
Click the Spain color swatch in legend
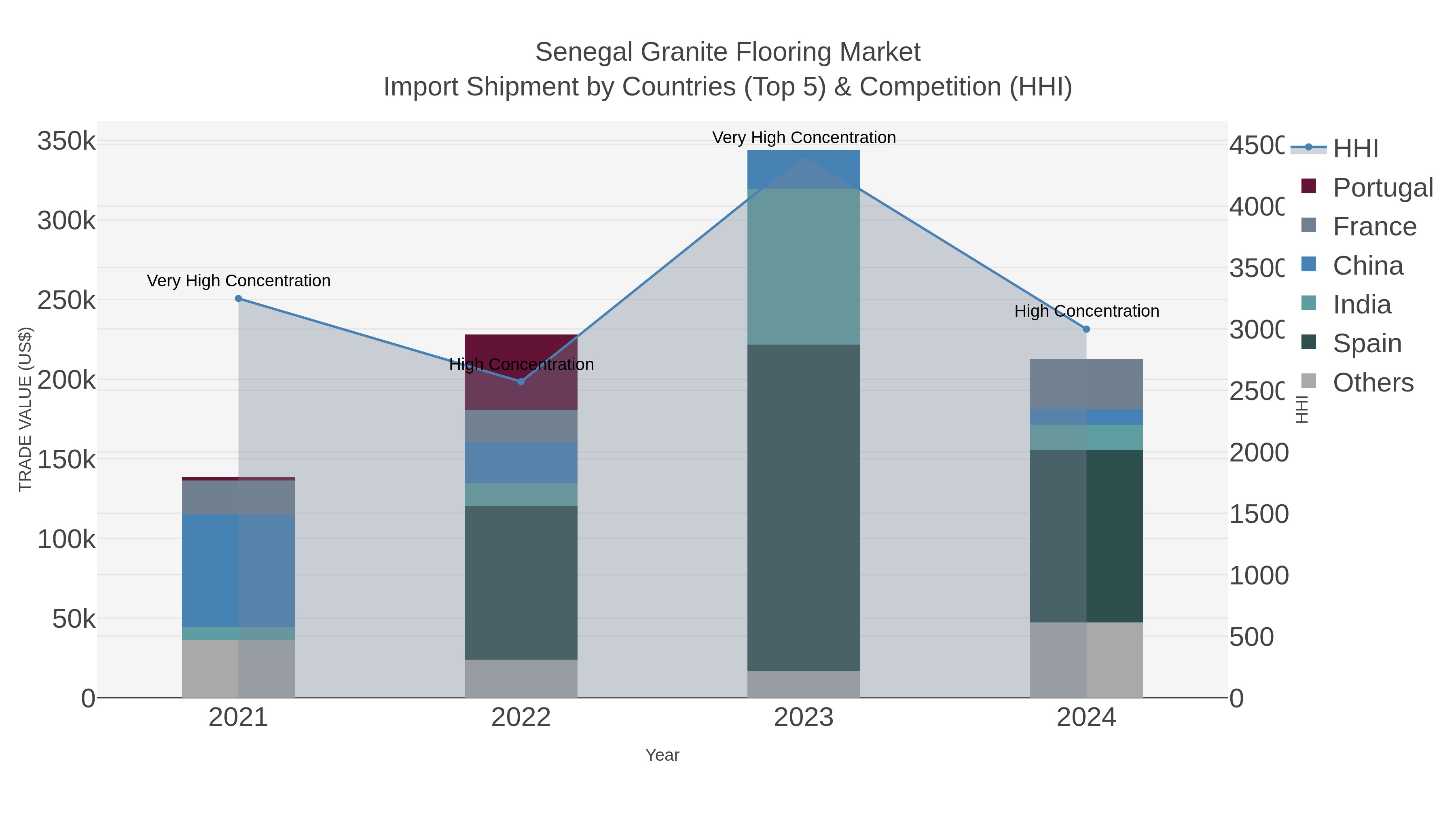point(1308,342)
